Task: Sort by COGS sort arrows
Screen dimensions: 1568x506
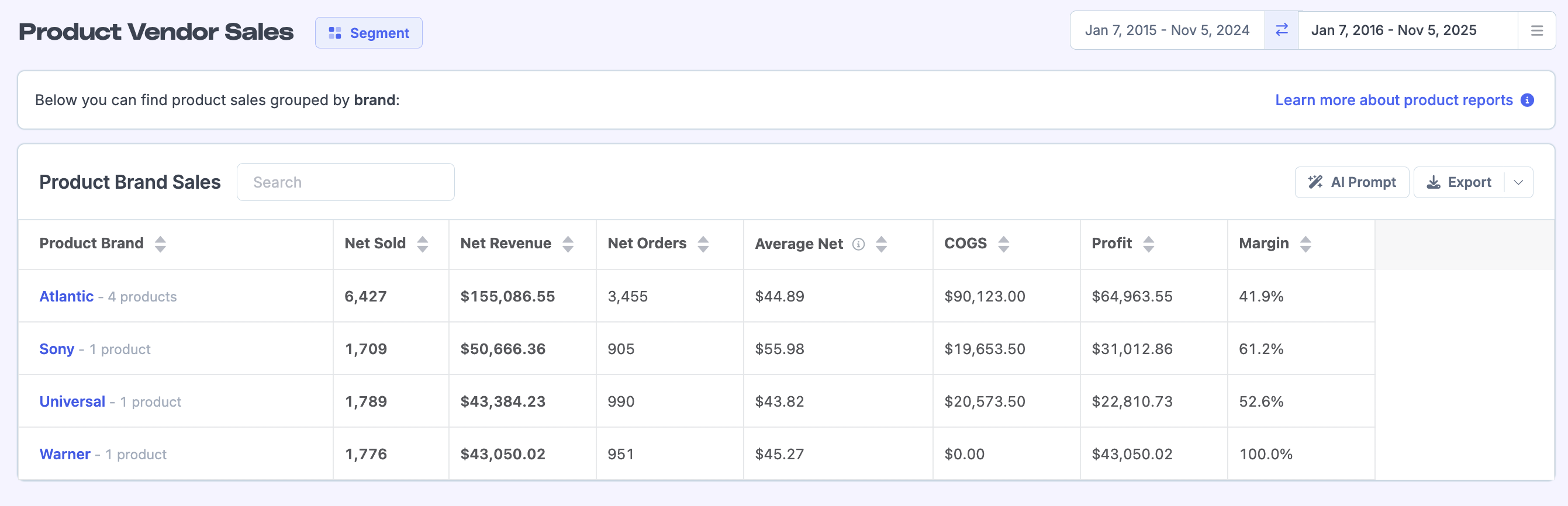Action: coord(1004,244)
